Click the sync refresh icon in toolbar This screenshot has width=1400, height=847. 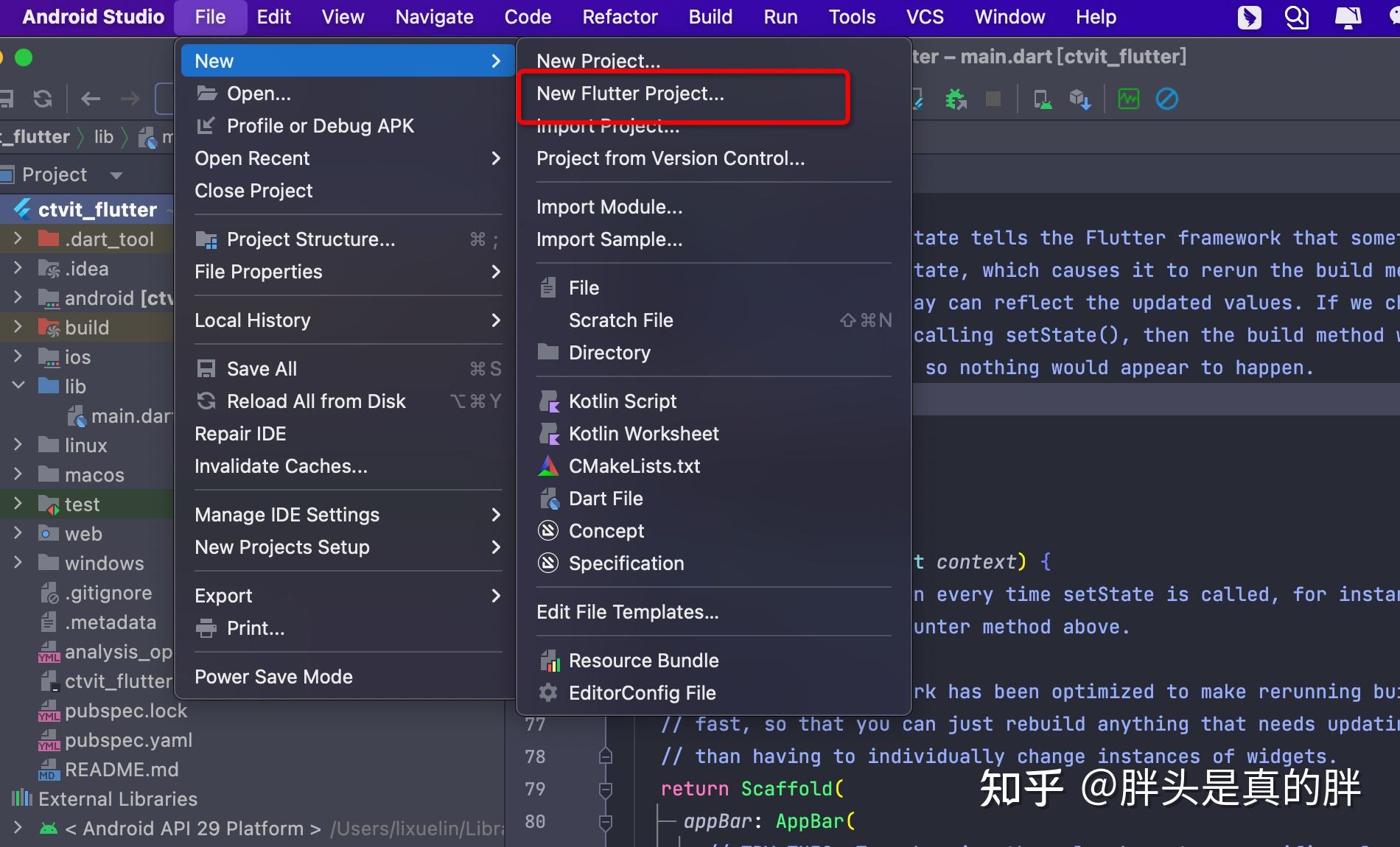43,98
